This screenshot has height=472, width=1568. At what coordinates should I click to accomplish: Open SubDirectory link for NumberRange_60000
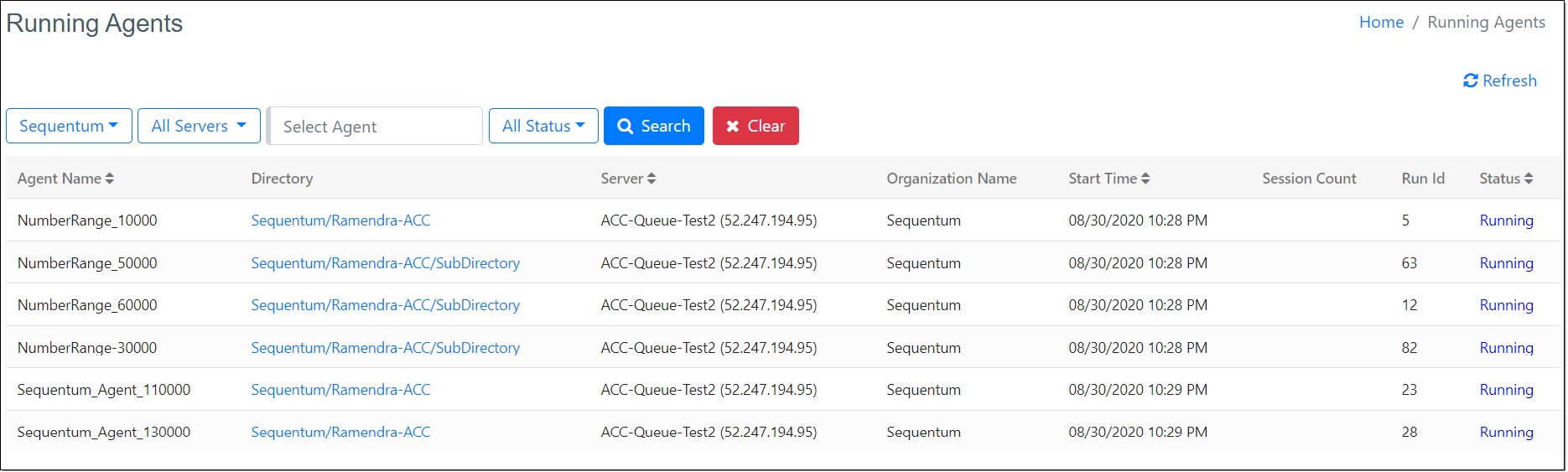[x=385, y=305]
